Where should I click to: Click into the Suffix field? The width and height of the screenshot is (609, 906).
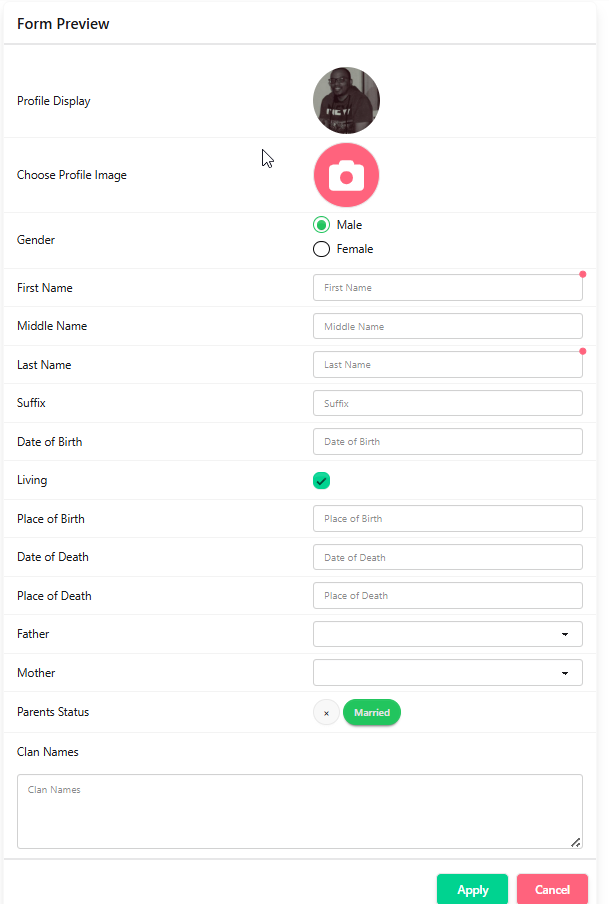click(448, 403)
